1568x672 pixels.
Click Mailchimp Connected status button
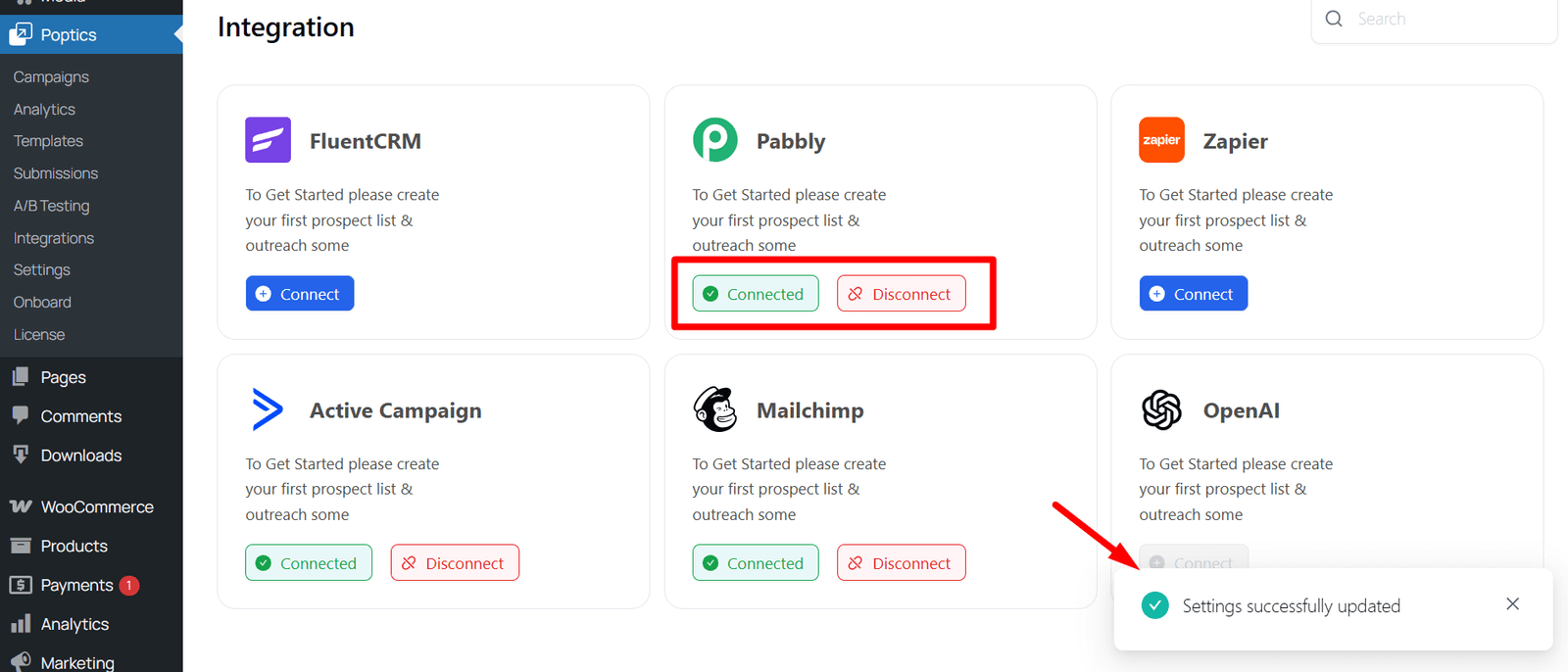[755, 563]
